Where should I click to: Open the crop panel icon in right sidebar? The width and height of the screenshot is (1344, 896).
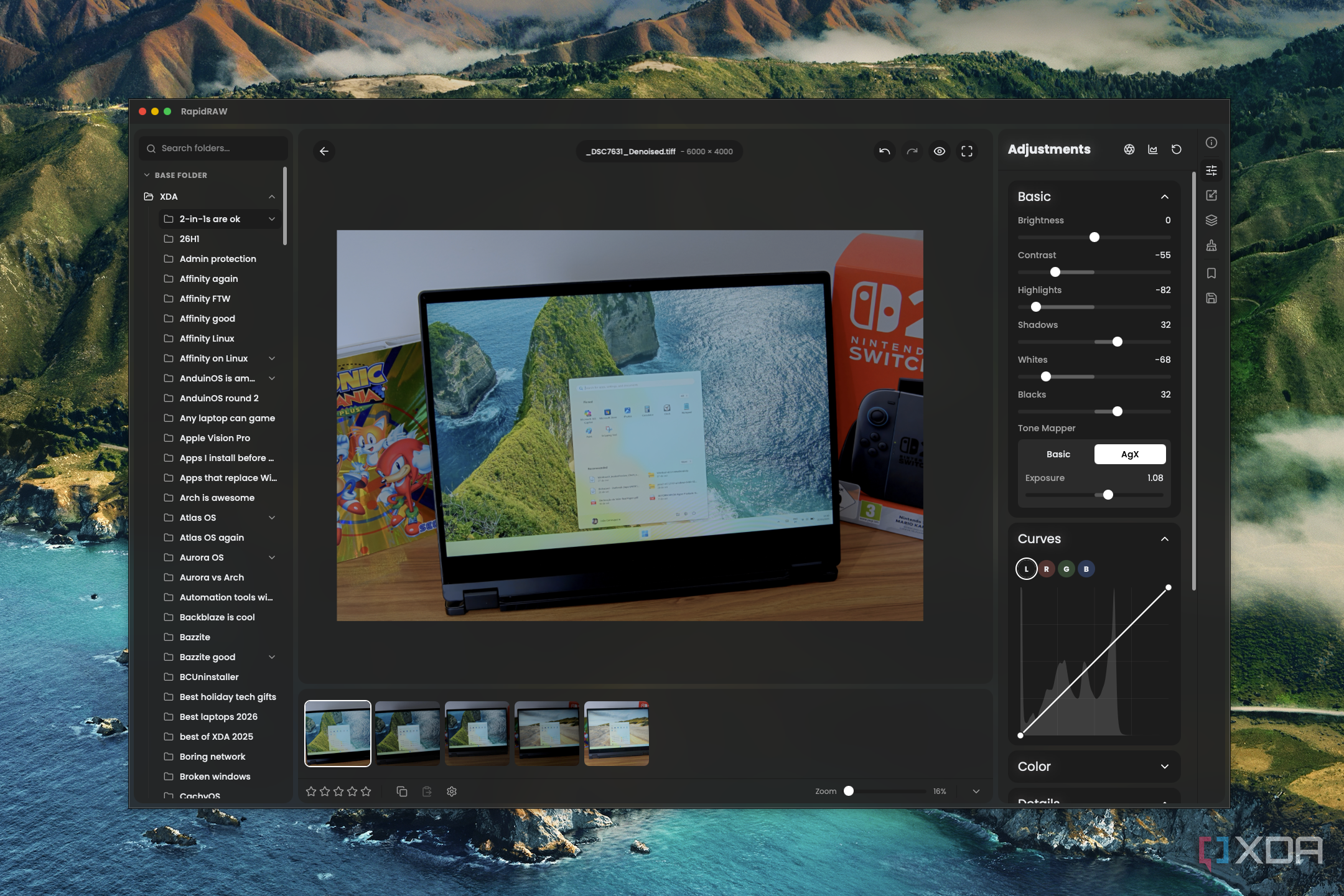1211,195
